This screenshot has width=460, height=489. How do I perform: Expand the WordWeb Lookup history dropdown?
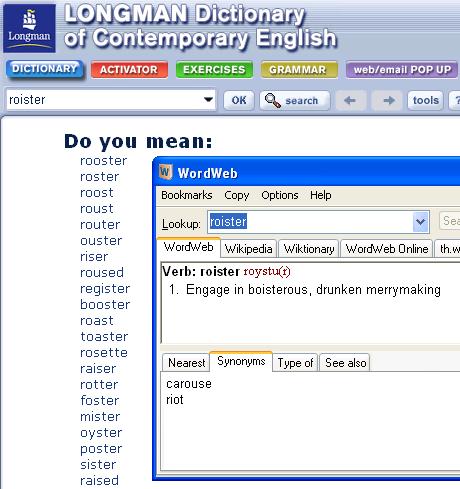420,222
